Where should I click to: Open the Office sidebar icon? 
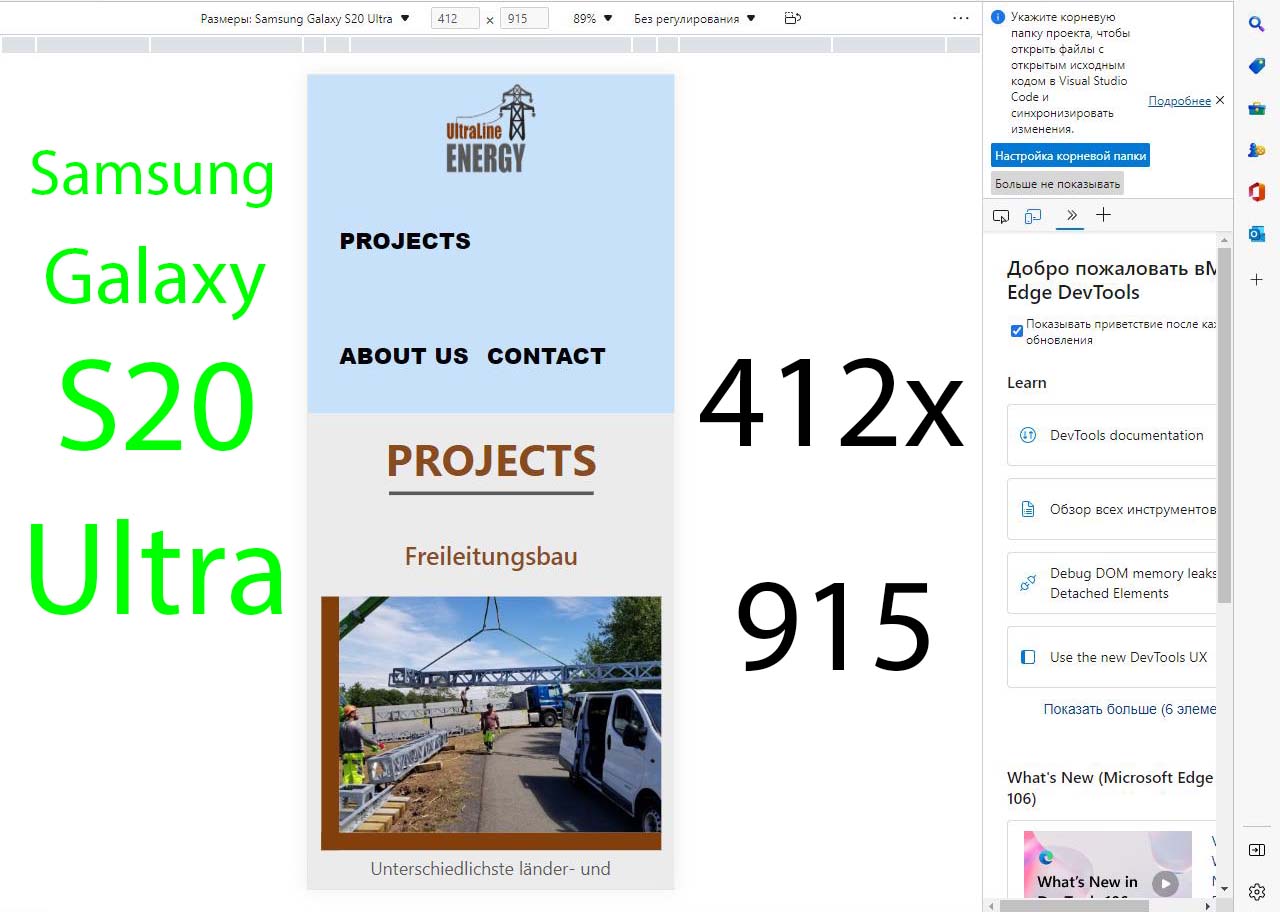(x=1257, y=192)
